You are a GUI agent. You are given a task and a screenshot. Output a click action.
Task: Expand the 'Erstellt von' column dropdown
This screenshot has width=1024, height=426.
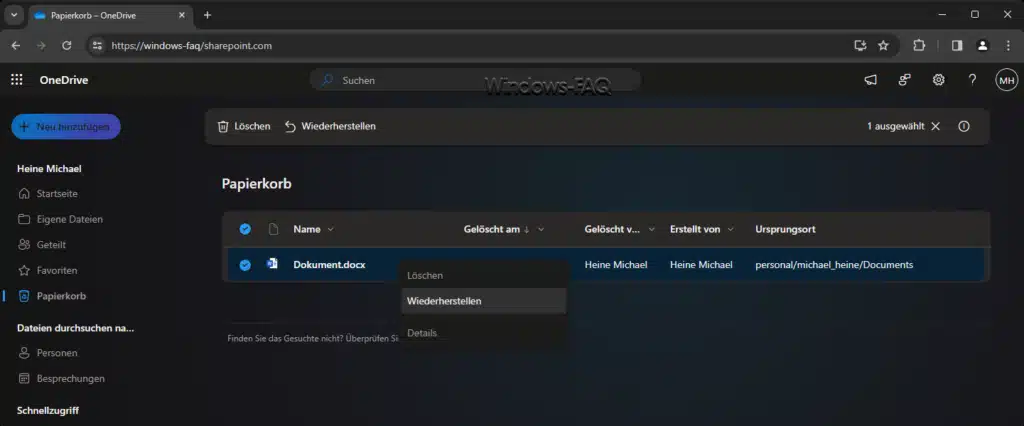(730, 229)
